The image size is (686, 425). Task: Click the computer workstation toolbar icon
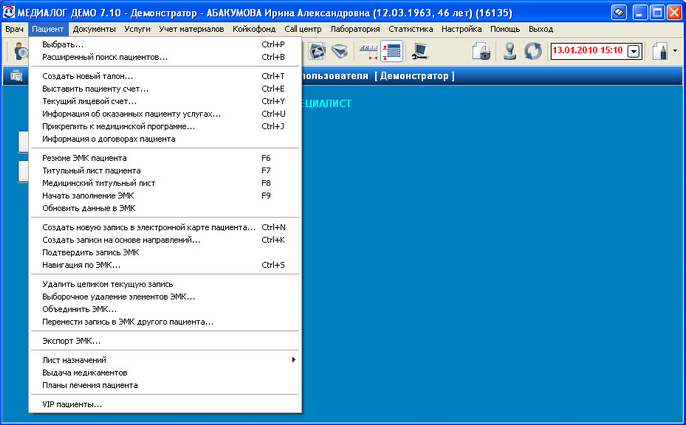click(x=420, y=50)
